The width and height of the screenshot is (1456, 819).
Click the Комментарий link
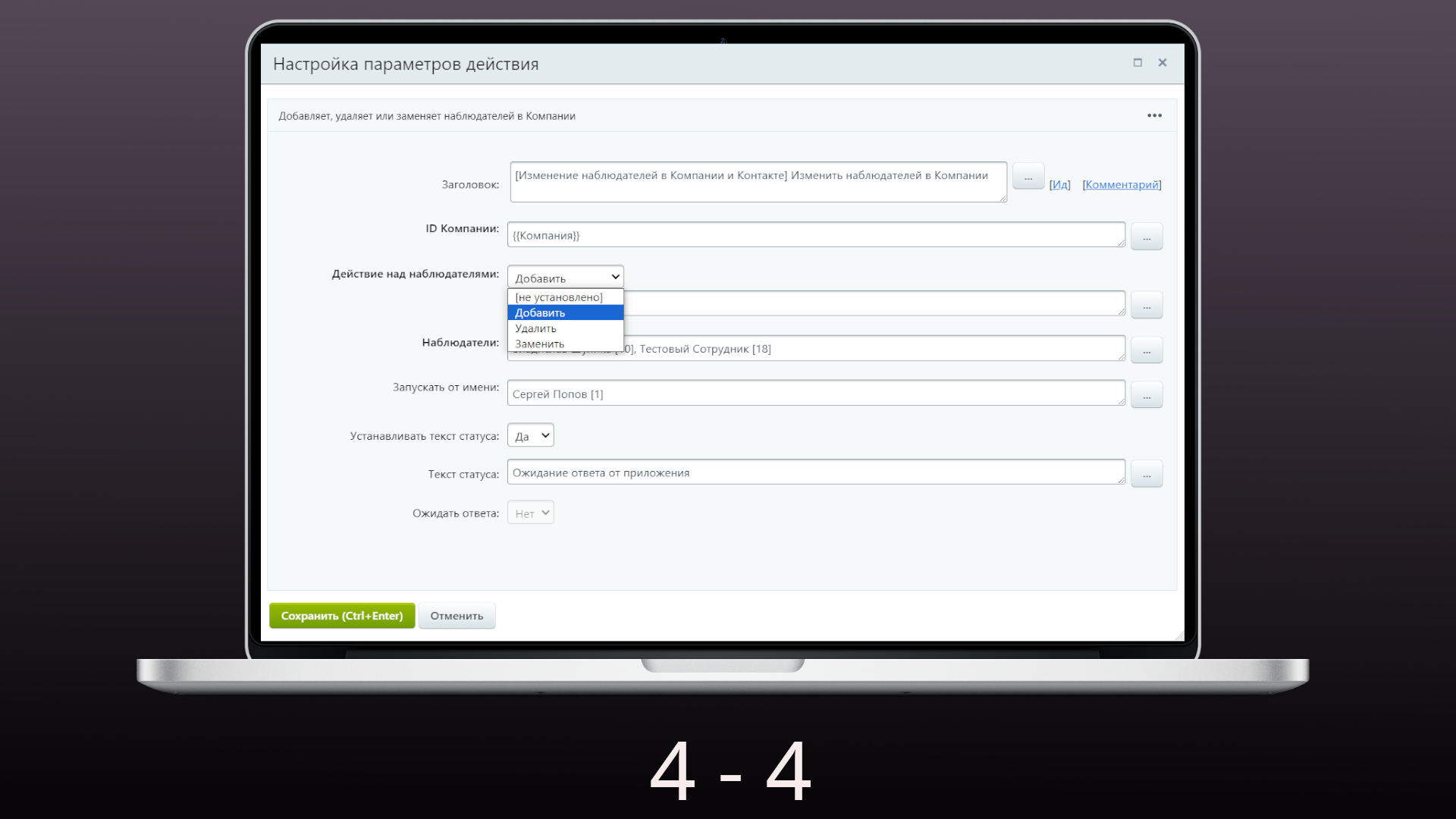[x=1122, y=185]
